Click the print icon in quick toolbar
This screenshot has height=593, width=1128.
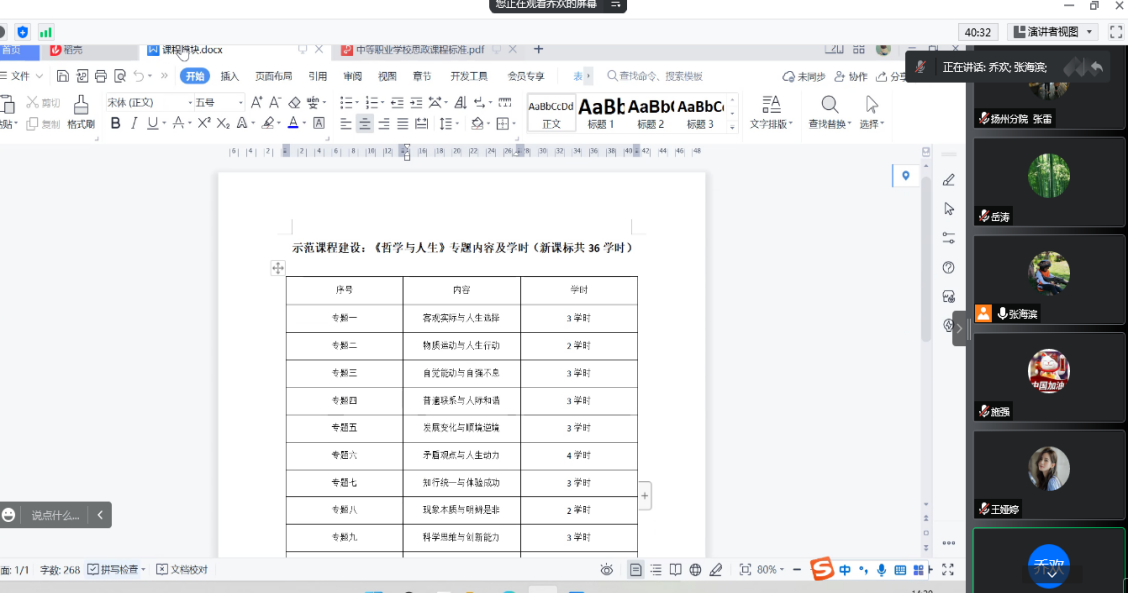(x=101, y=76)
